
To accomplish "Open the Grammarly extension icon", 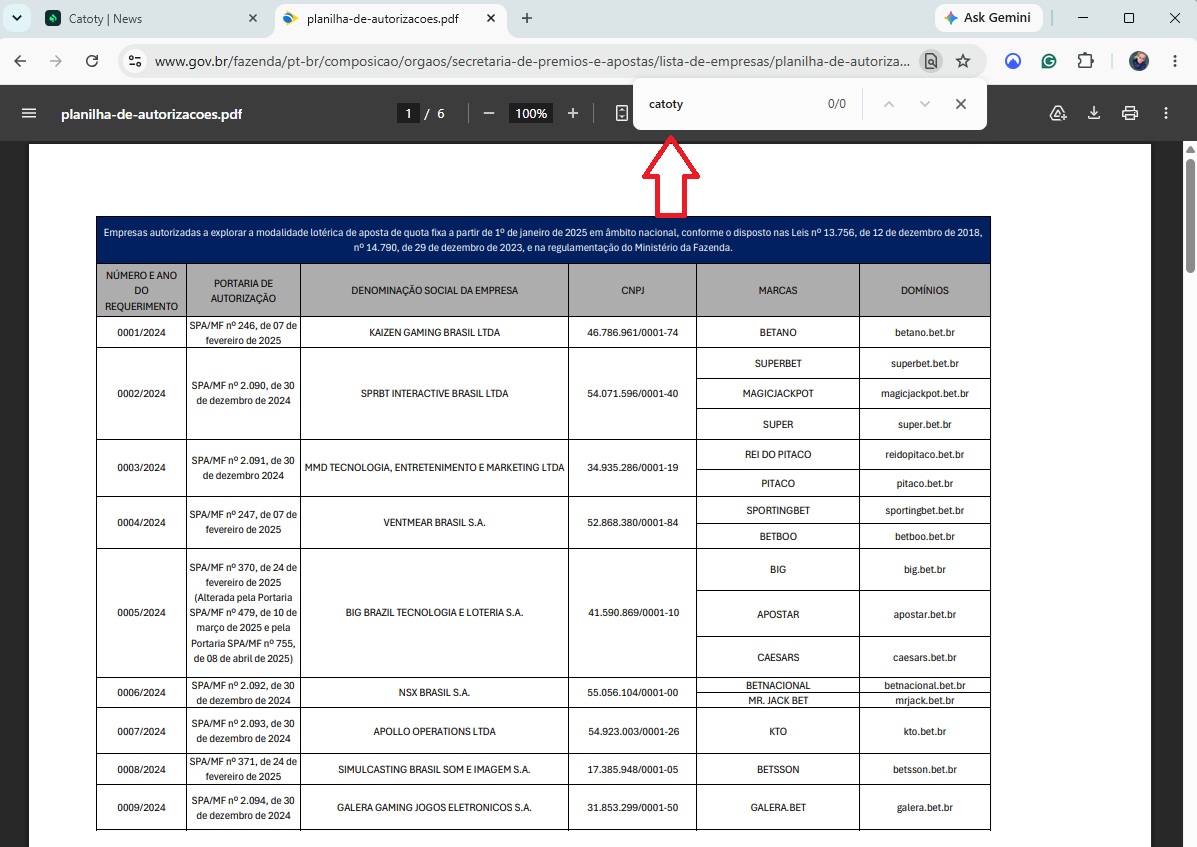I will tap(1049, 61).
